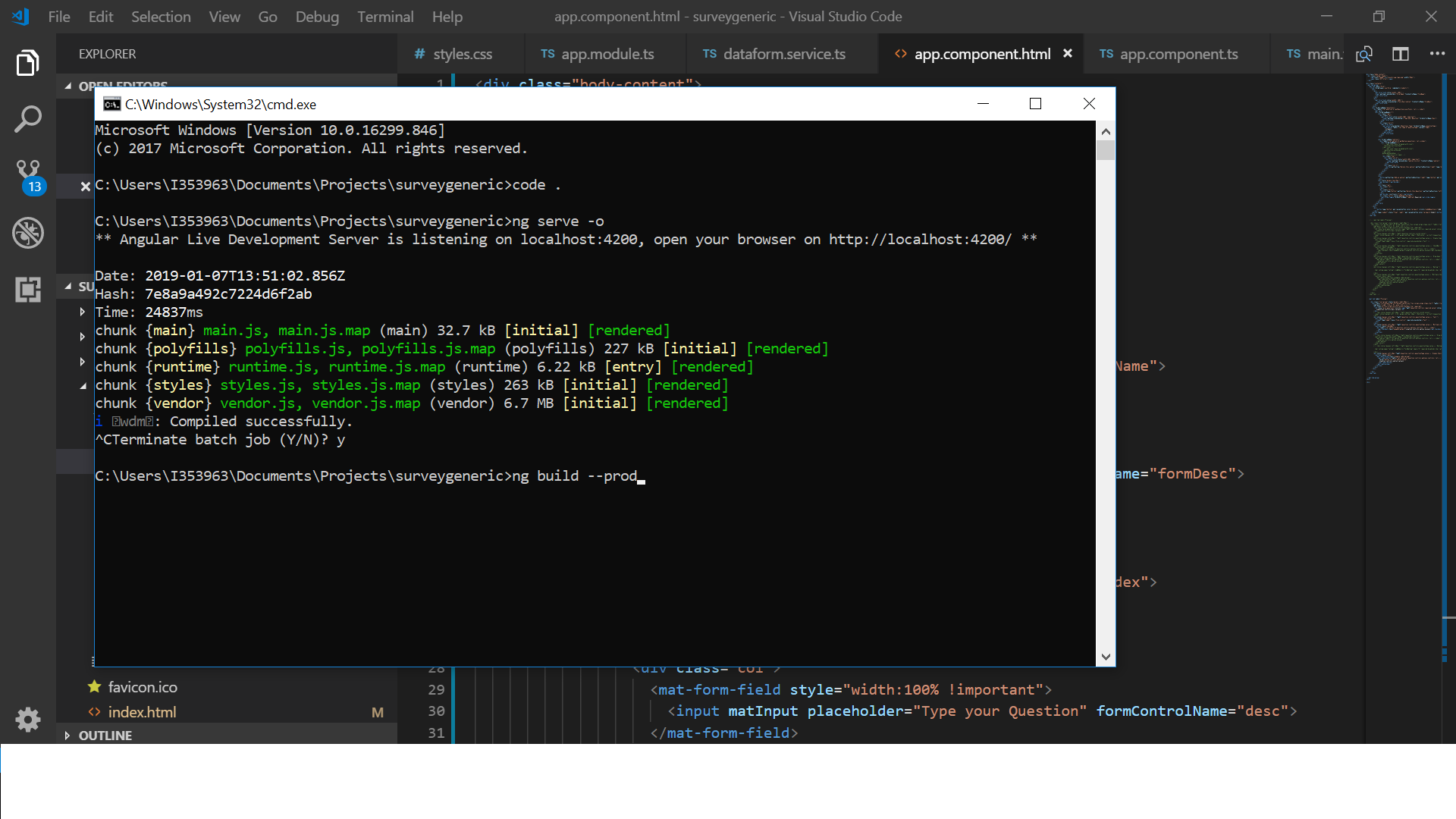Expand the OUTLINE section
Screen dimensions: 1456x819
(105, 735)
